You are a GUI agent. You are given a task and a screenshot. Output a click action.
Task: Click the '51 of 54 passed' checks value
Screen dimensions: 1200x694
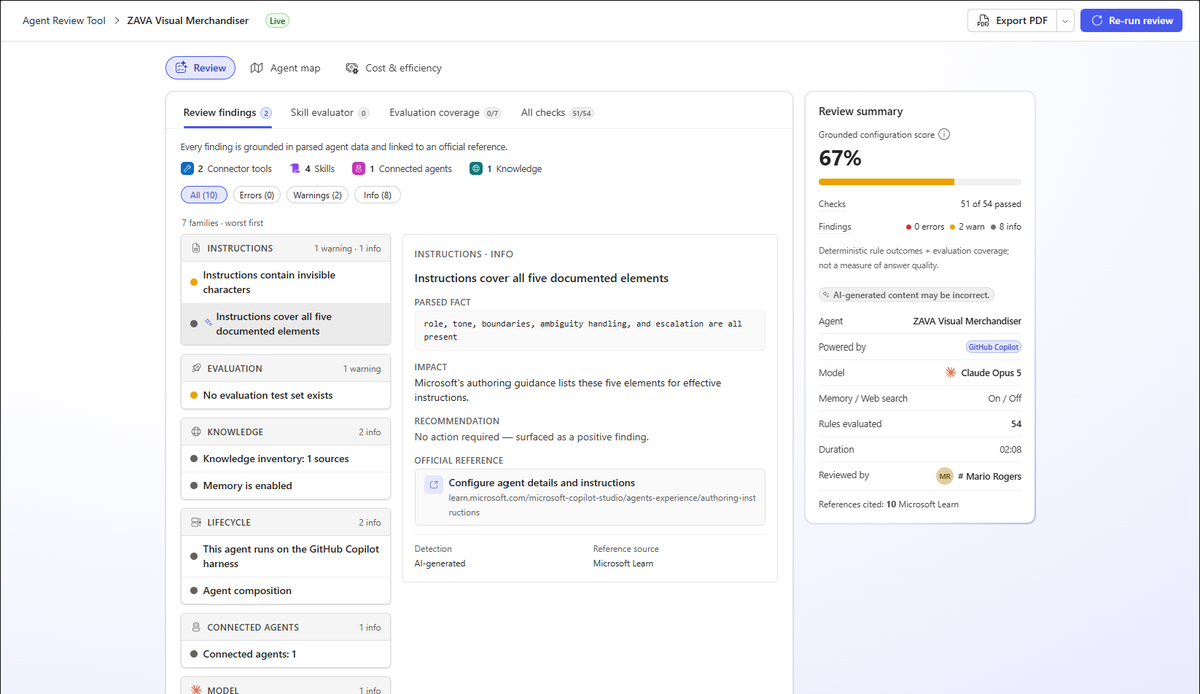[x=990, y=204]
